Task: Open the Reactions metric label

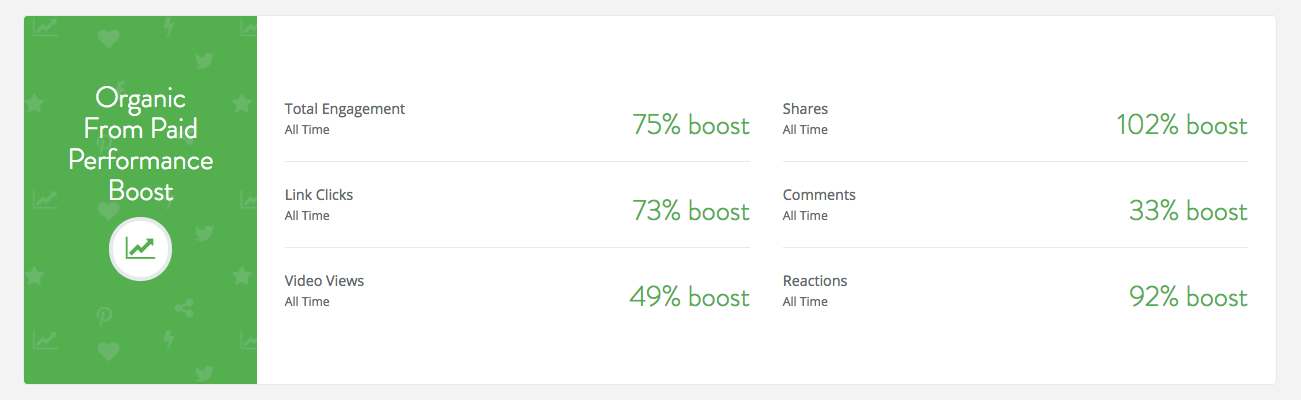Action: [x=815, y=281]
